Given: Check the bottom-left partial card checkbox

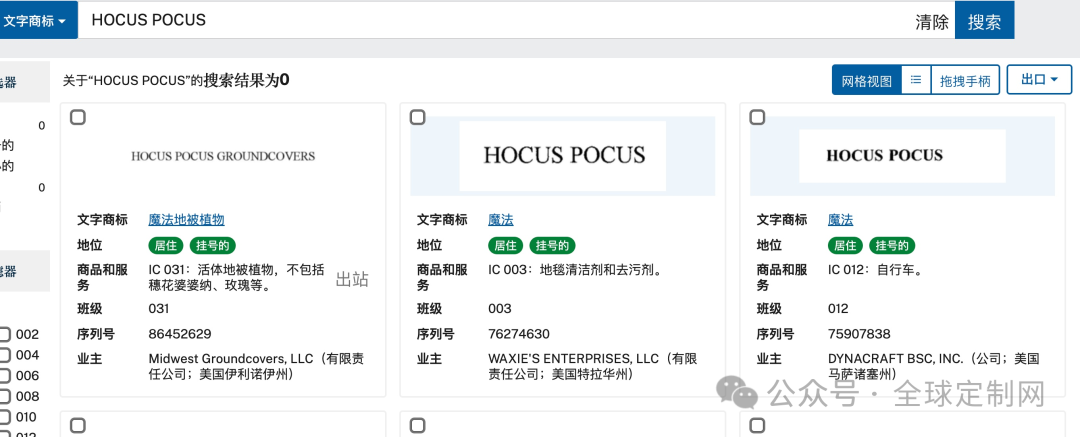Looking at the screenshot, I should pyautogui.click(x=78, y=425).
